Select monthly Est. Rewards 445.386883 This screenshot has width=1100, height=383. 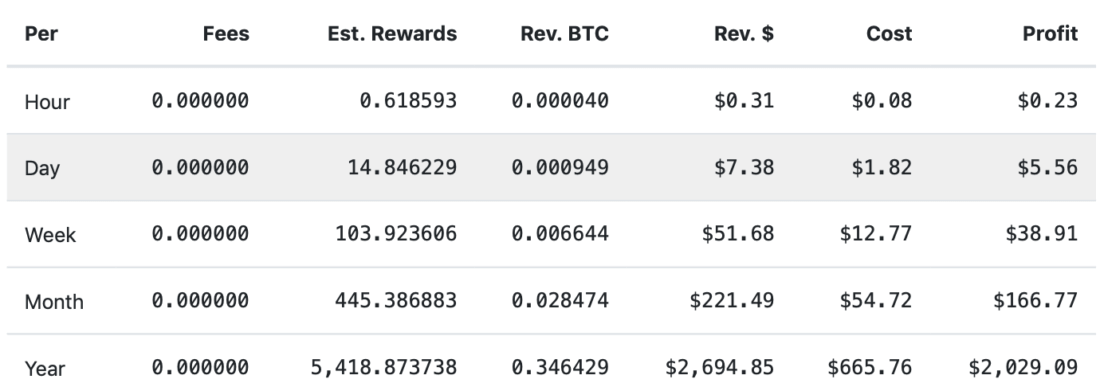(396, 301)
